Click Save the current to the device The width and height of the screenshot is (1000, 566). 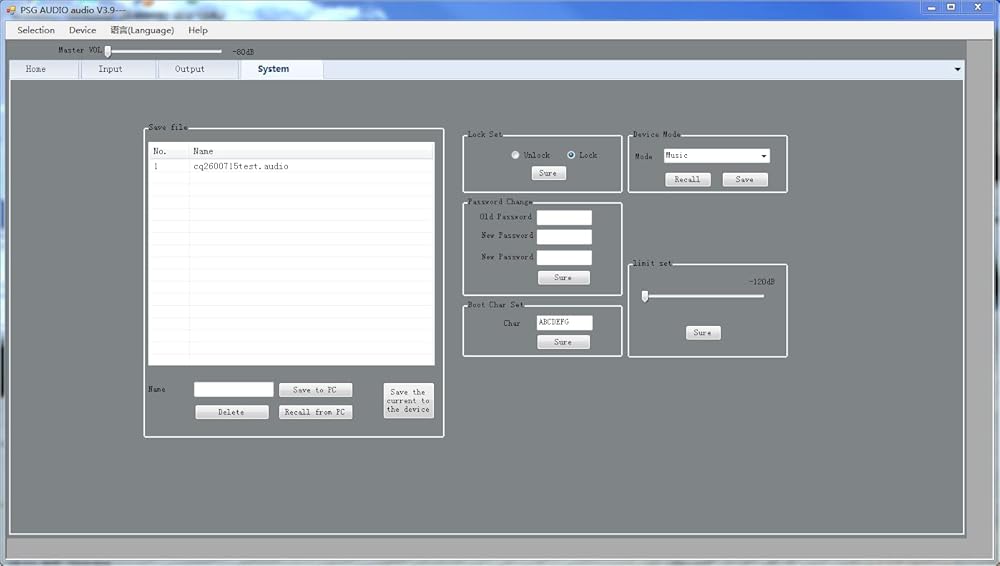coord(408,400)
